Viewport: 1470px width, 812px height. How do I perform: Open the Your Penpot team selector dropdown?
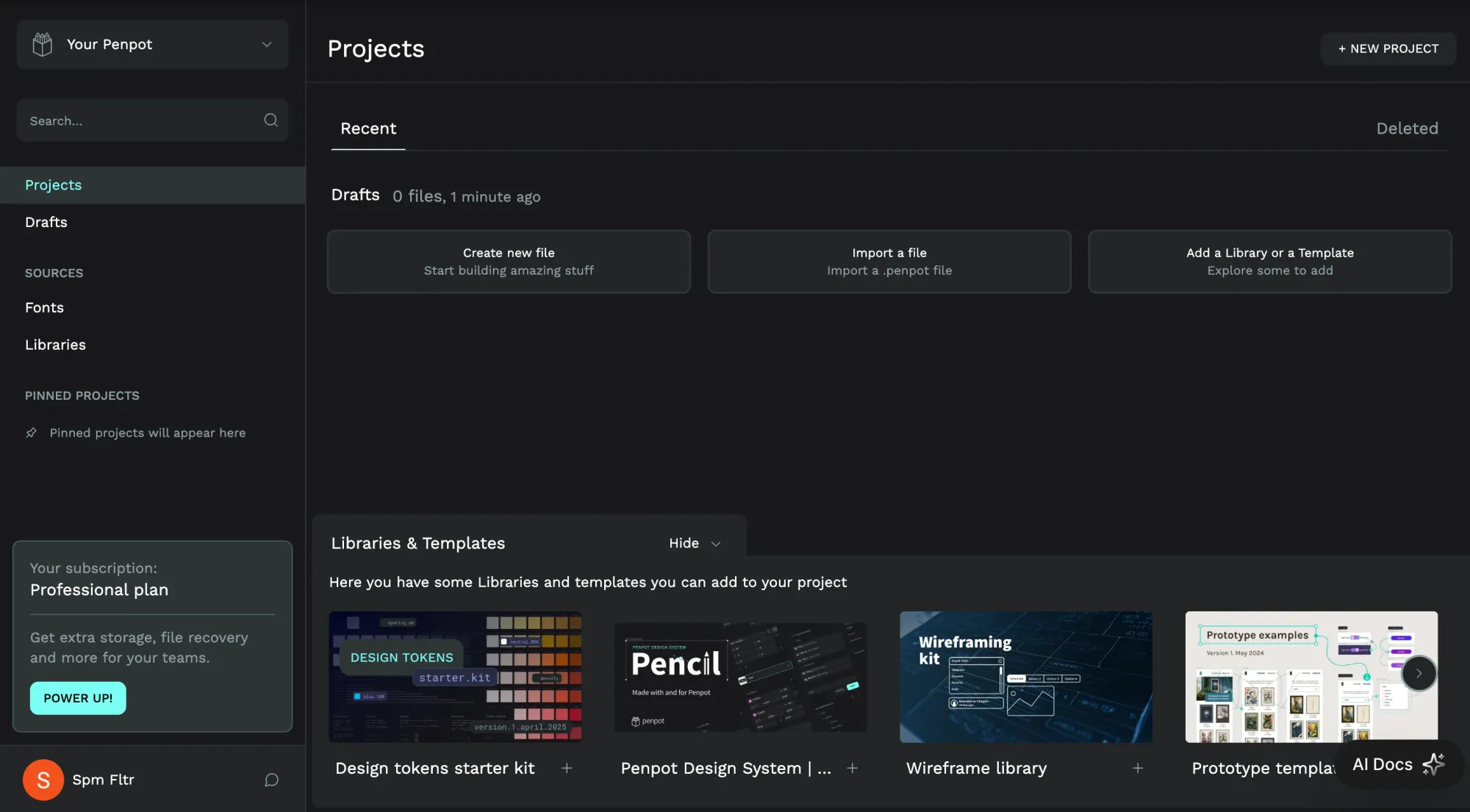[267, 44]
